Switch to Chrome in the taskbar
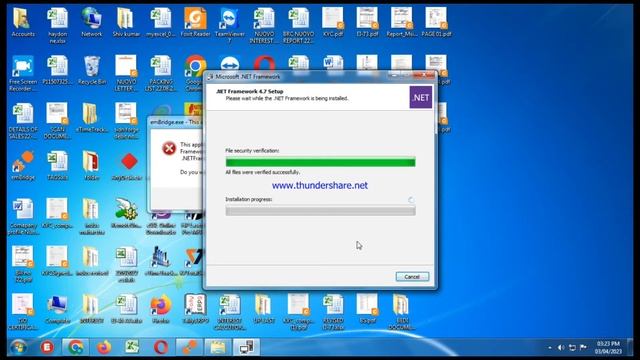 pyautogui.click(x=76, y=347)
